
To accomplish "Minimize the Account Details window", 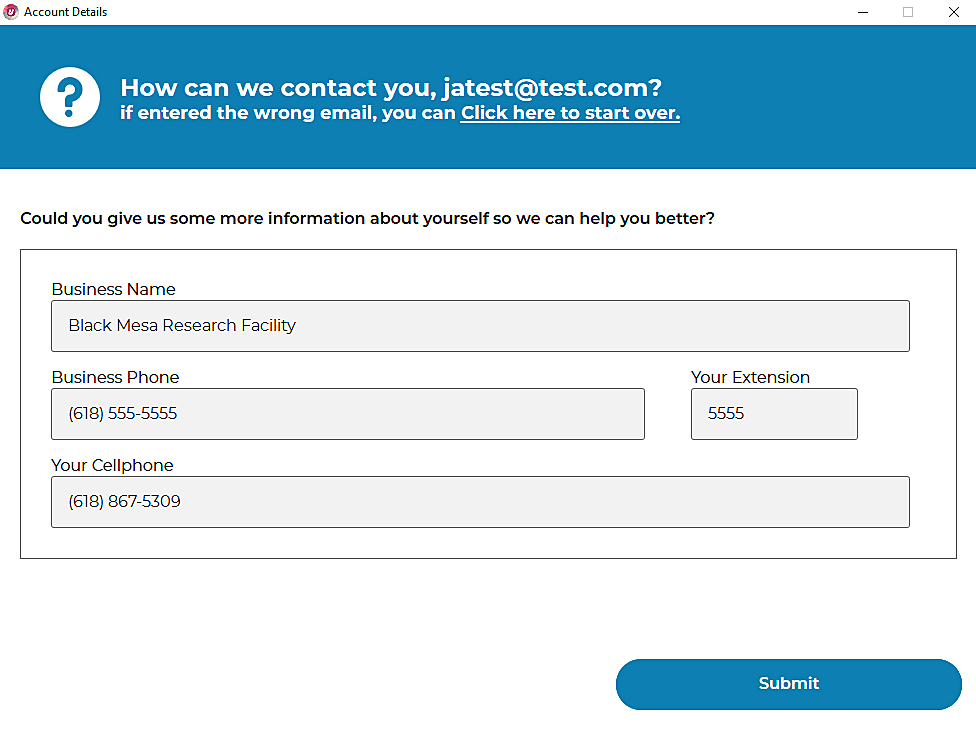I will click(862, 12).
